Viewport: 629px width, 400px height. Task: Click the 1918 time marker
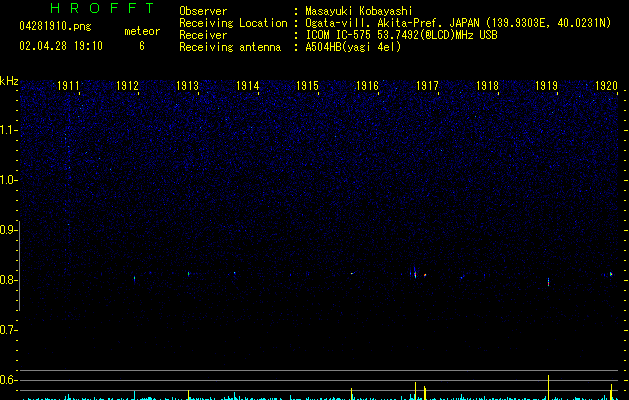pyautogui.click(x=487, y=86)
